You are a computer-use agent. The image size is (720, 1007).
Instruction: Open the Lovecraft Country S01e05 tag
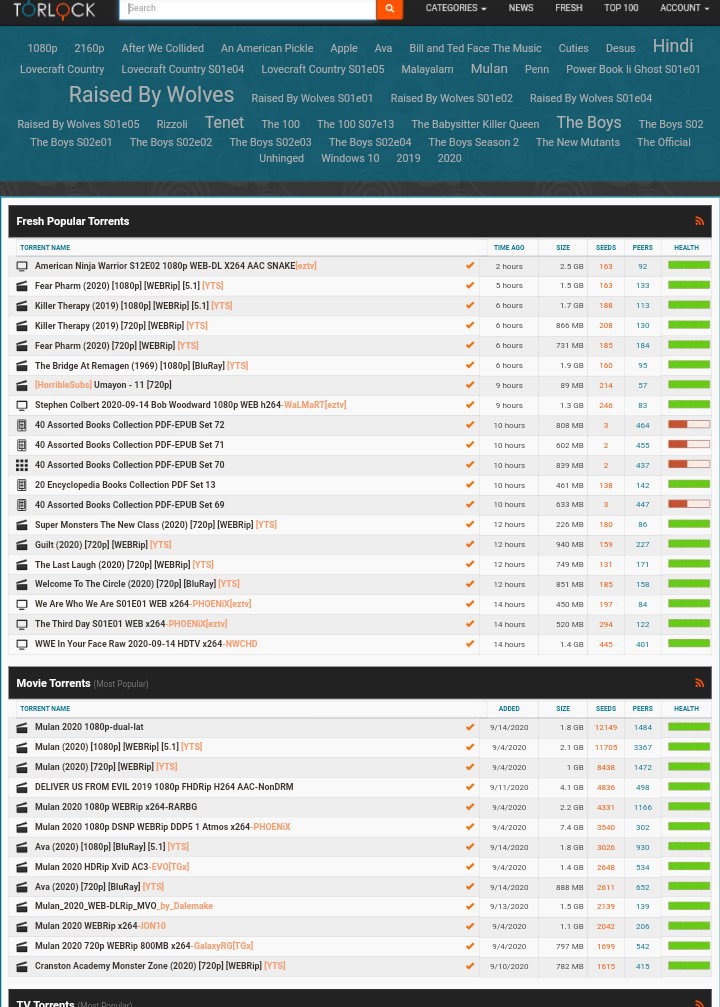(x=322, y=69)
